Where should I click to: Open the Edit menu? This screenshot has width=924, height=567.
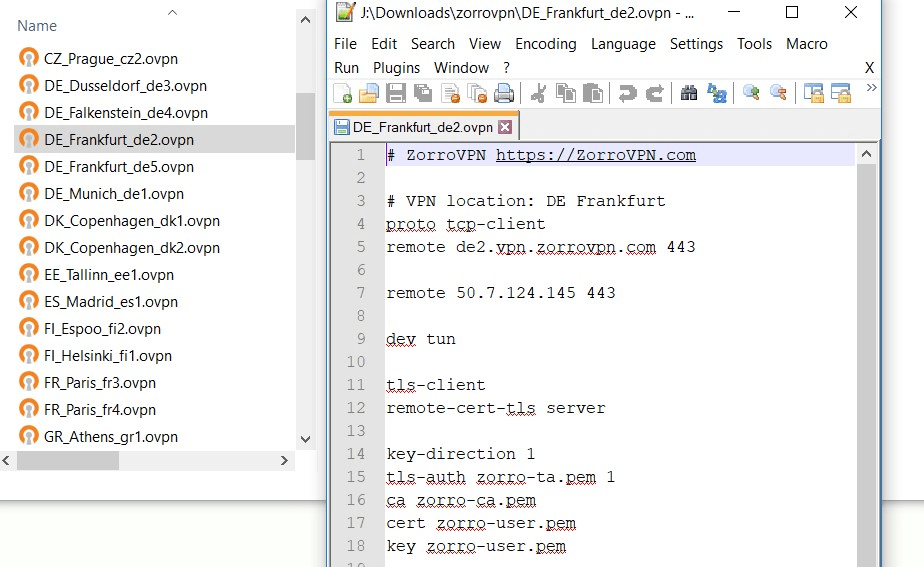(x=384, y=44)
